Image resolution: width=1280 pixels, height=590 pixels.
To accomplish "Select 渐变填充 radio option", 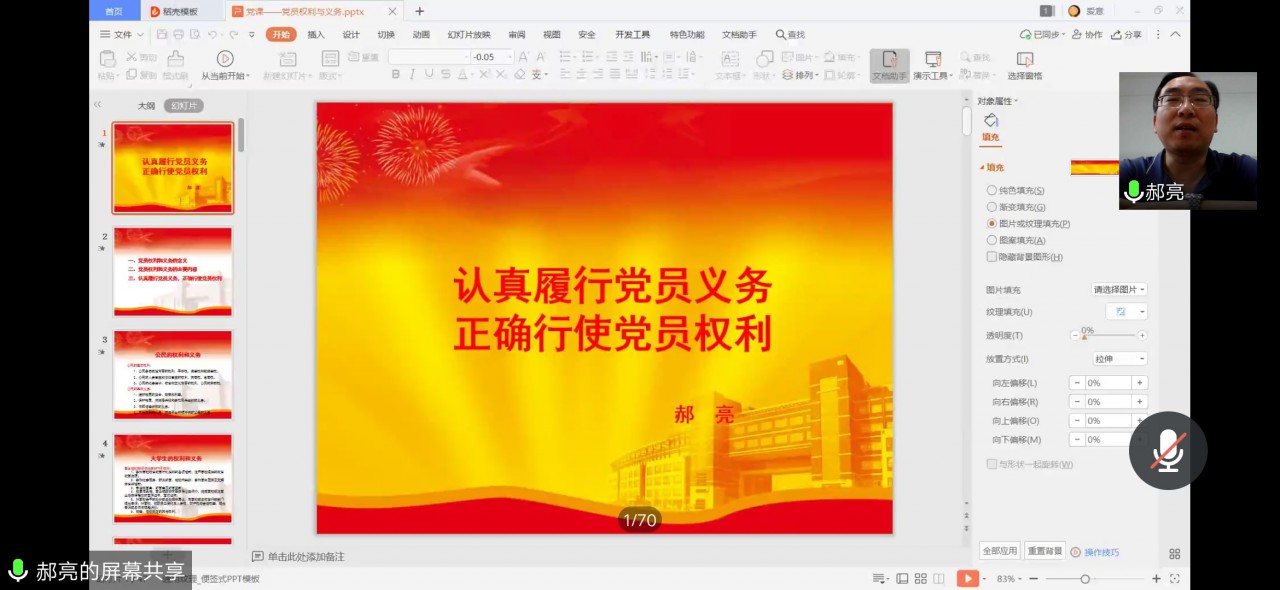I will tap(992, 207).
